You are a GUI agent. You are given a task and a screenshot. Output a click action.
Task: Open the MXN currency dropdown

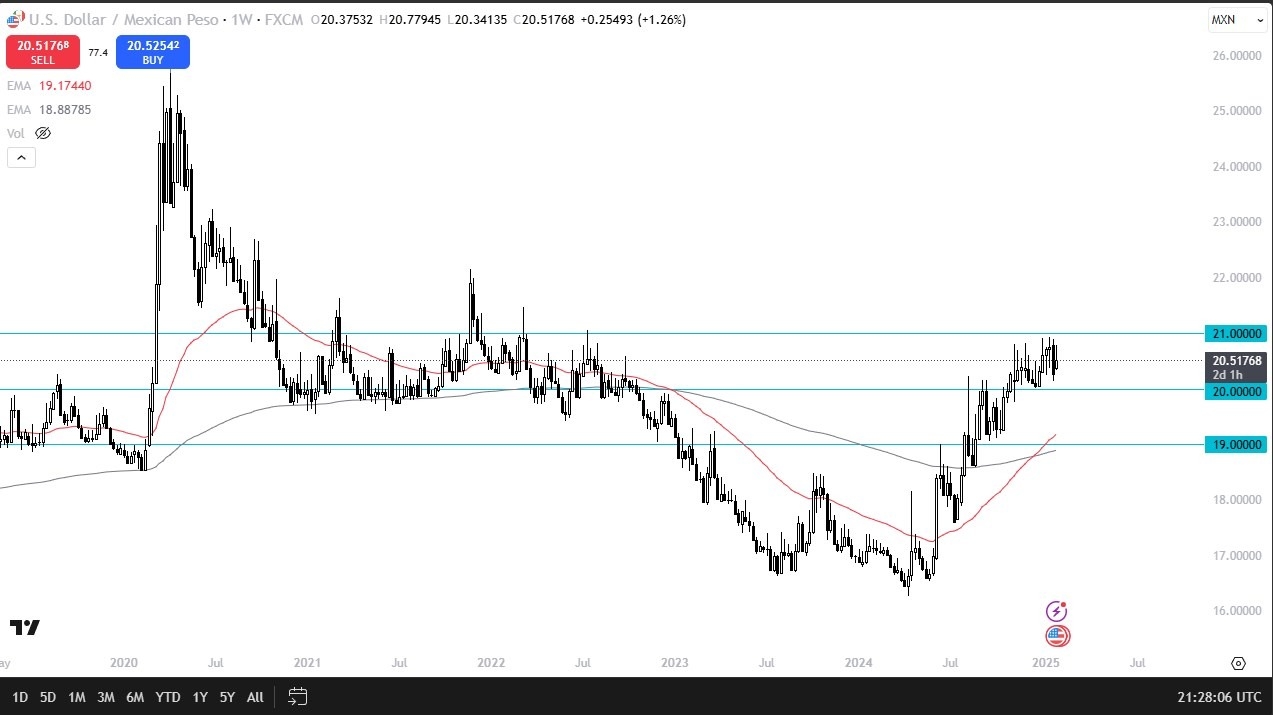click(1238, 19)
